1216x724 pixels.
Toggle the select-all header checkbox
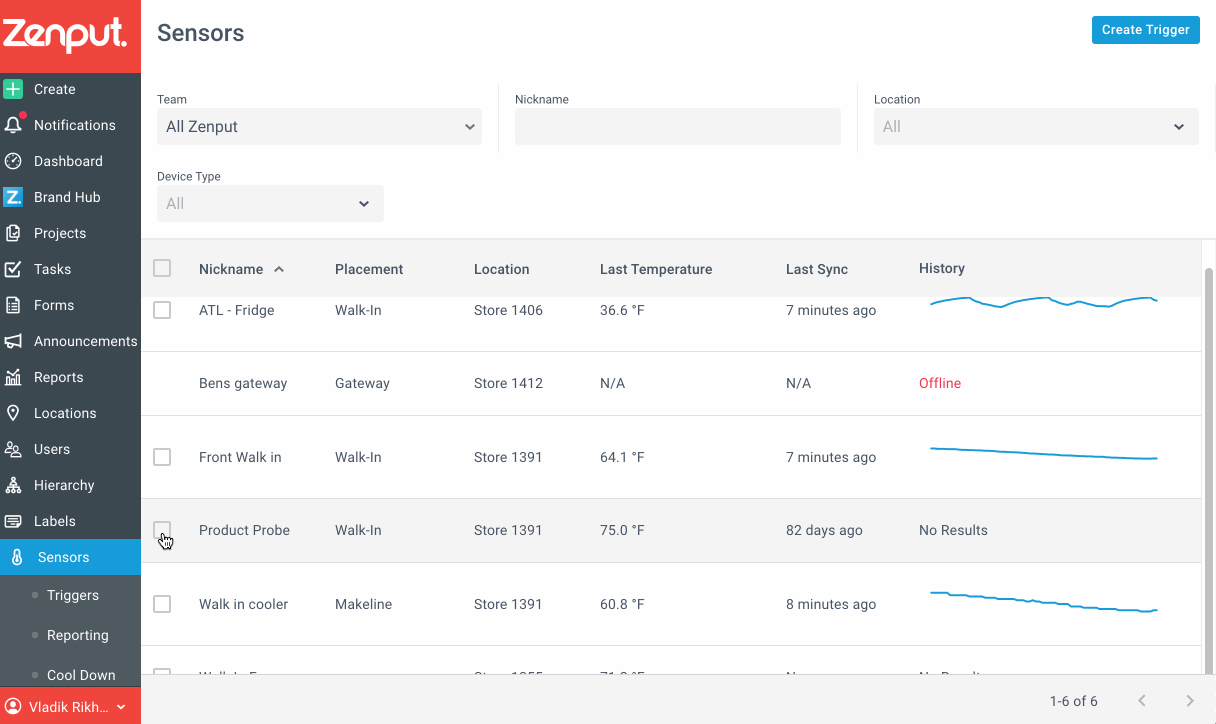[162, 268]
